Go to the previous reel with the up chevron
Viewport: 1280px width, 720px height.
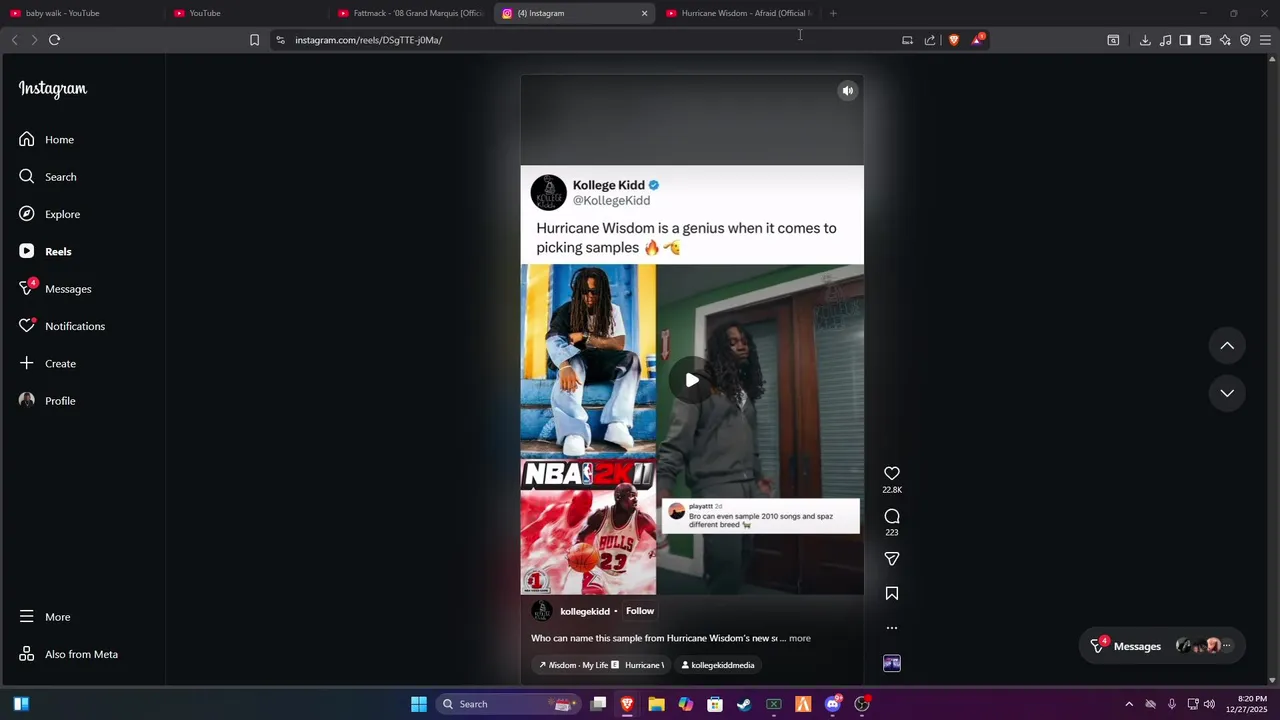[x=1227, y=346]
